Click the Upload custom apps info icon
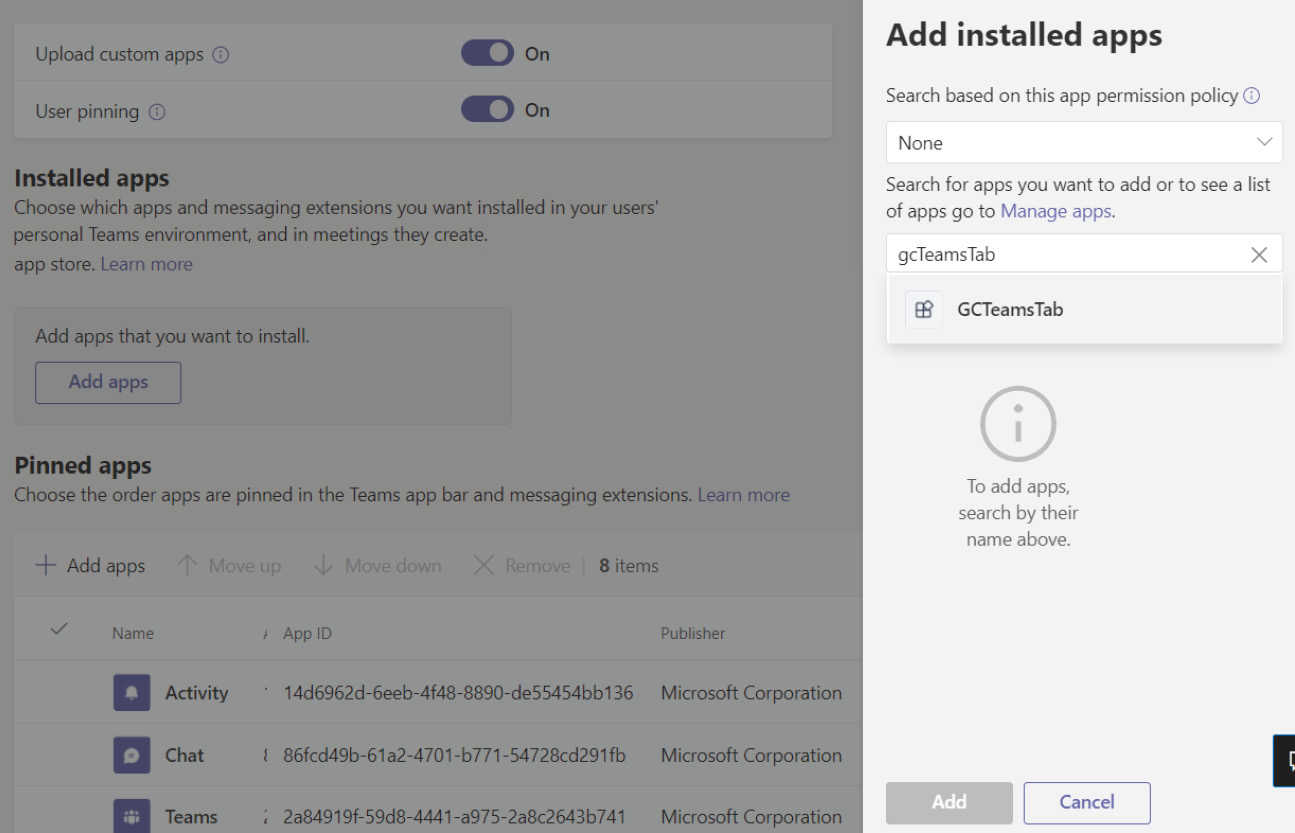Viewport: 1295px width, 833px height. coord(221,55)
